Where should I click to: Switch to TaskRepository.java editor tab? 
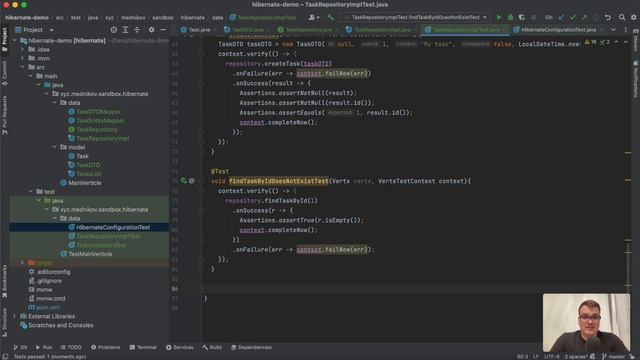[308, 30]
